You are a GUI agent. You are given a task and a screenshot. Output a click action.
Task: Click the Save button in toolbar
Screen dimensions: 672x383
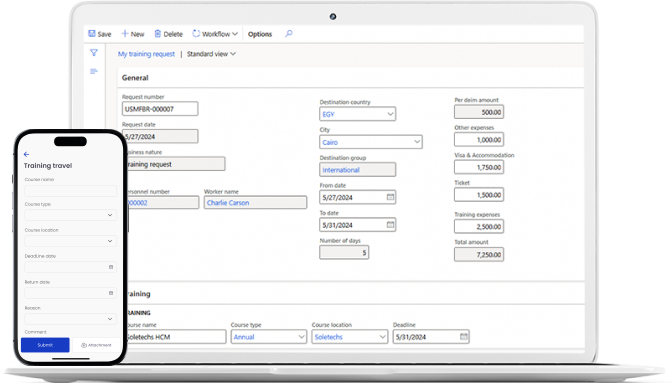pos(99,34)
